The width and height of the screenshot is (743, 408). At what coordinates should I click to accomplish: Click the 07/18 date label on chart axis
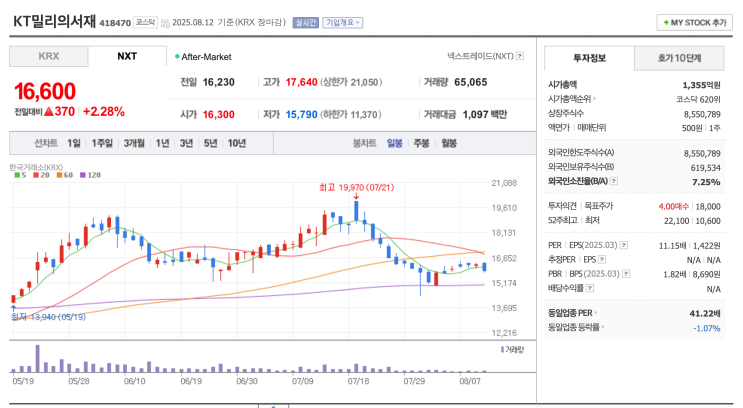tap(359, 381)
